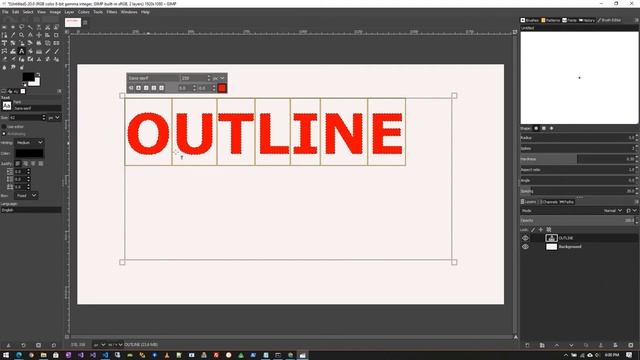Image resolution: width=640 pixels, height=360 pixels.
Task: Open the Colors menu
Action: [x=83, y=12]
